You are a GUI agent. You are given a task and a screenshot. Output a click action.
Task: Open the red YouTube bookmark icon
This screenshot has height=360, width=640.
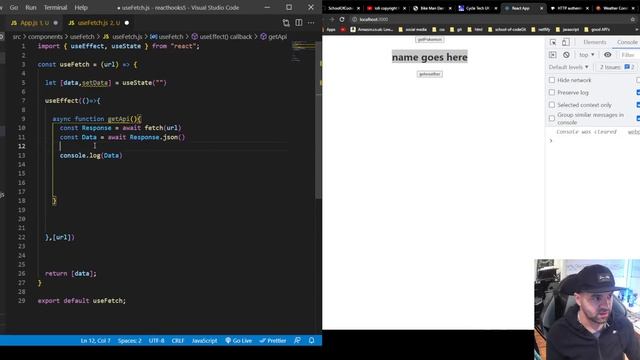tap(343, 29)
